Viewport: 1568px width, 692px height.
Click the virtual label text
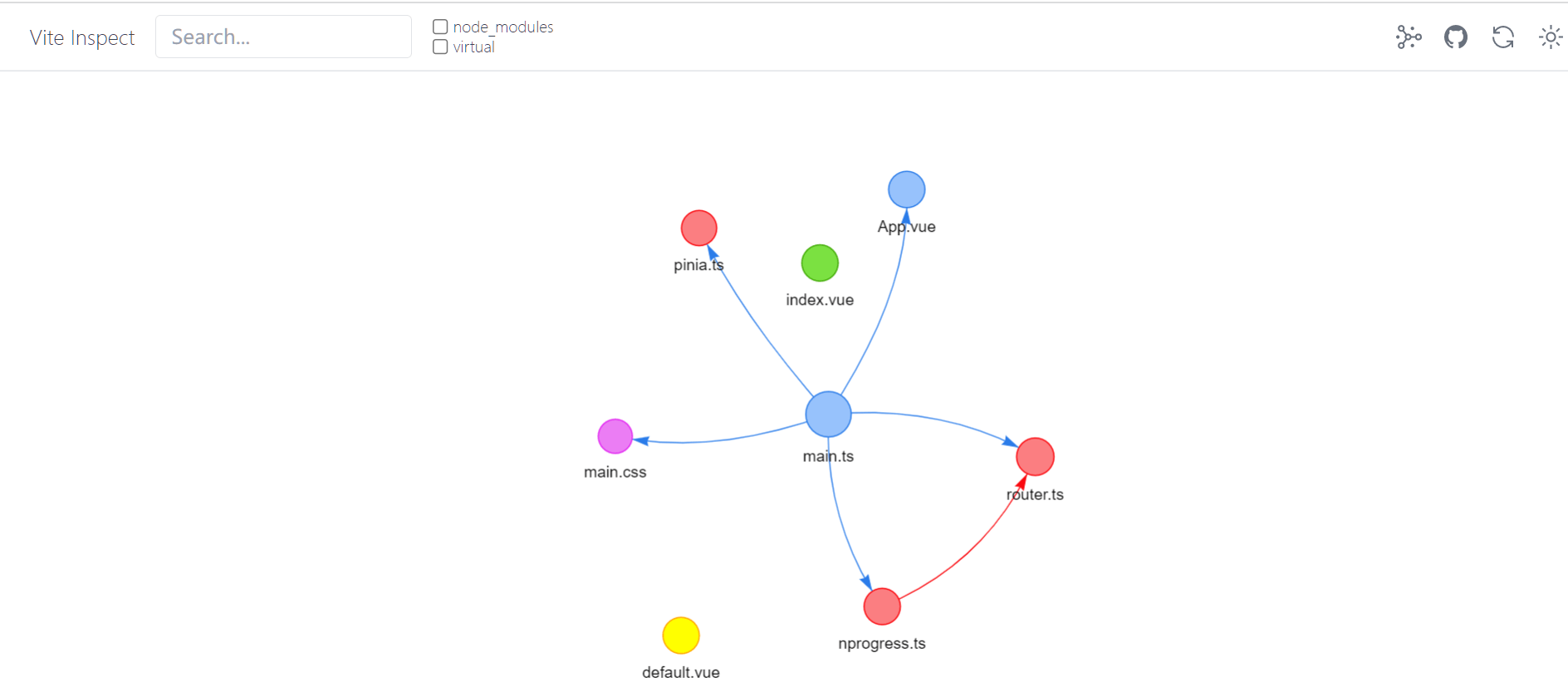pyautogui.click(x=474, y=47)
